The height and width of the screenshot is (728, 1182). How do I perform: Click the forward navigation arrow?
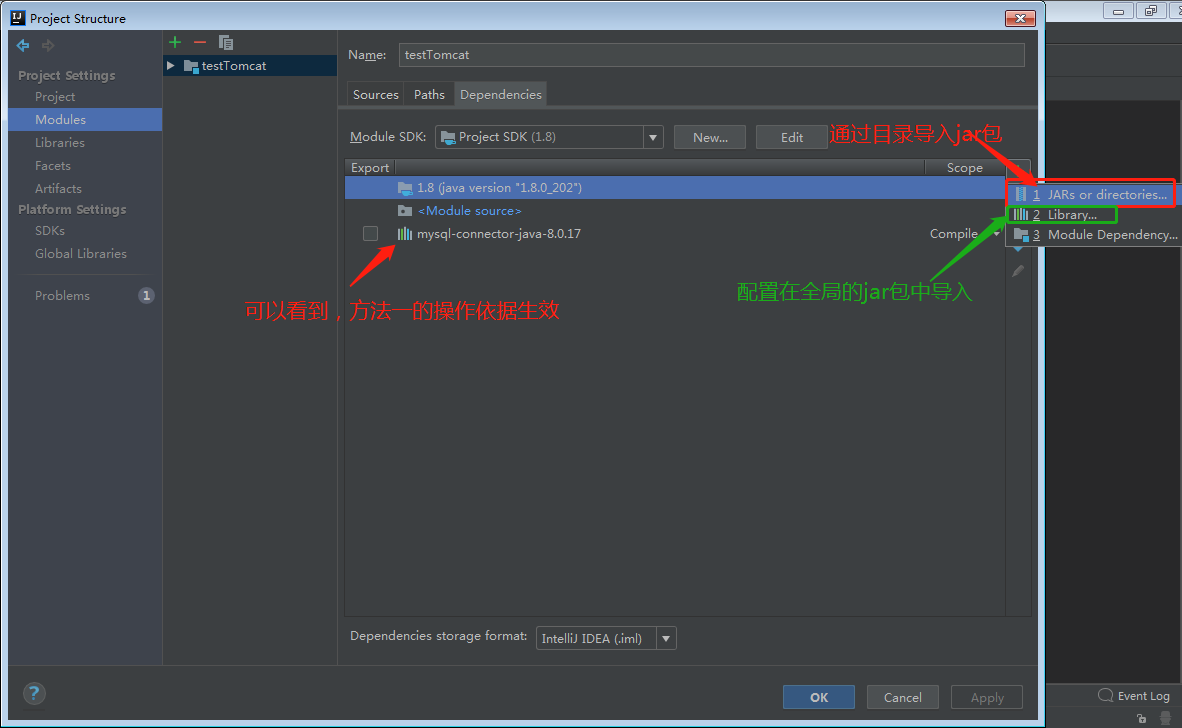48,45
